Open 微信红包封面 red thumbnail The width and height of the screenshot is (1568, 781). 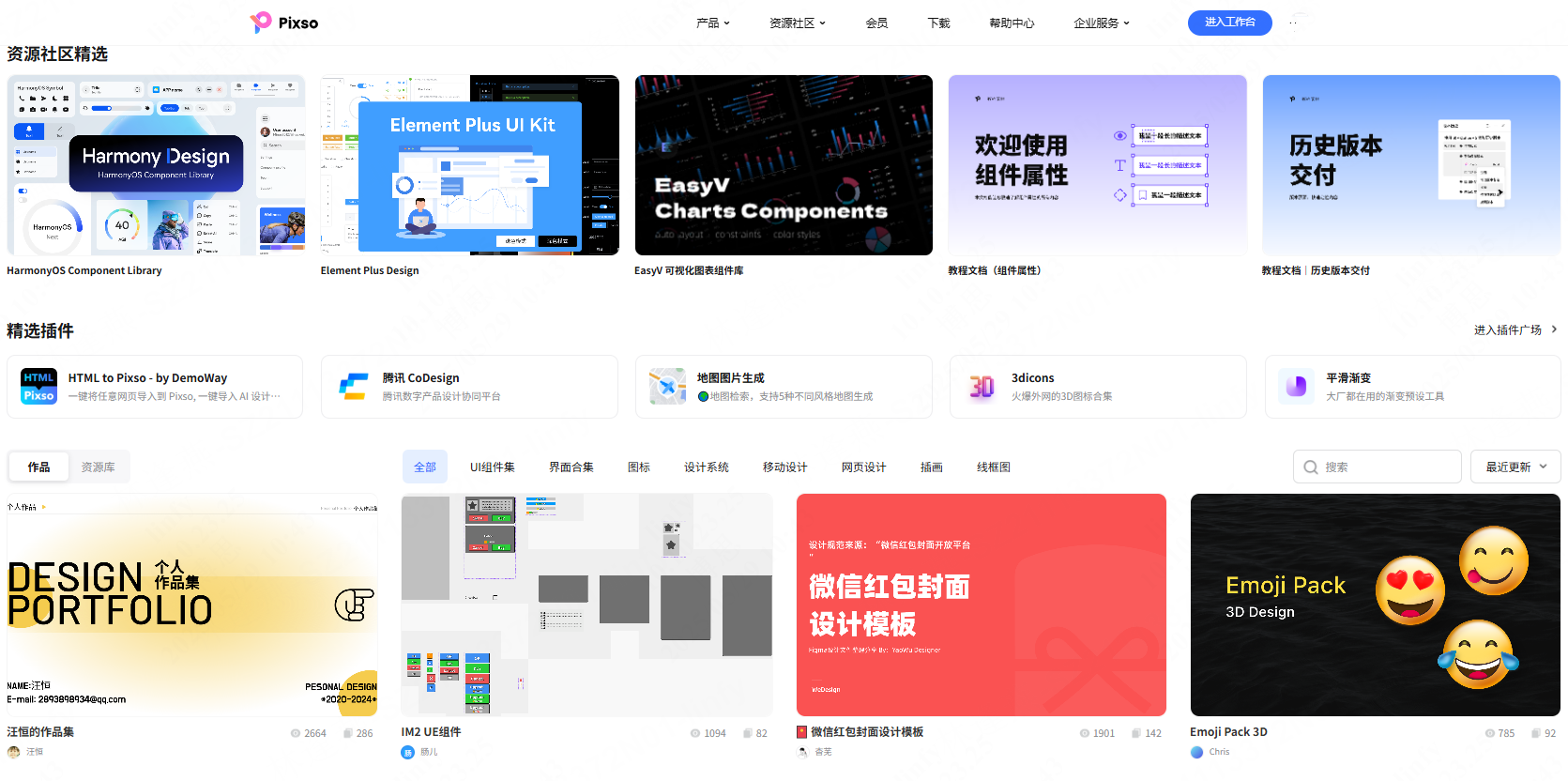pyautogui.click(x=982, y=605)
